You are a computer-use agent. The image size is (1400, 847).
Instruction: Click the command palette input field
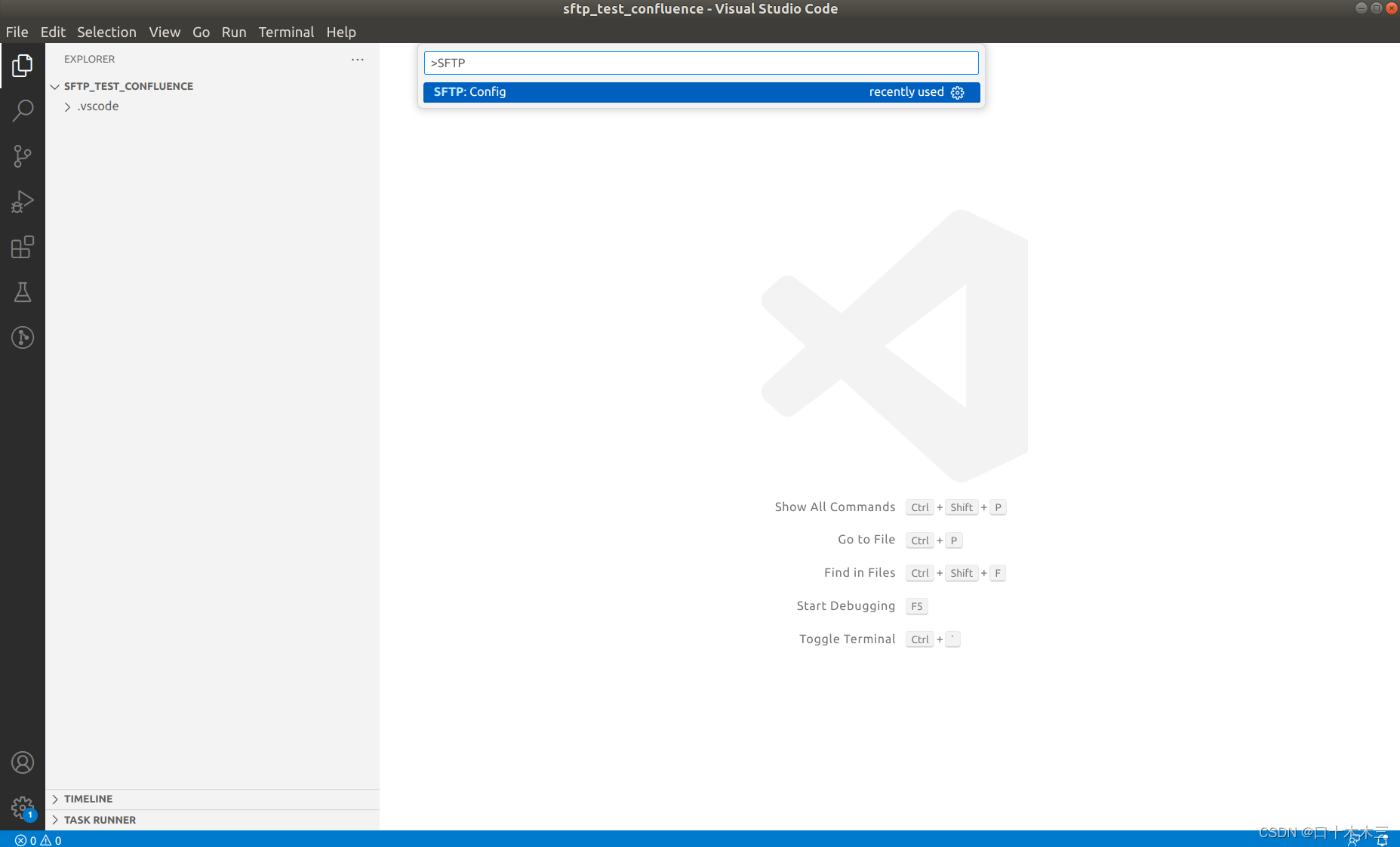[x=701, y=63]
